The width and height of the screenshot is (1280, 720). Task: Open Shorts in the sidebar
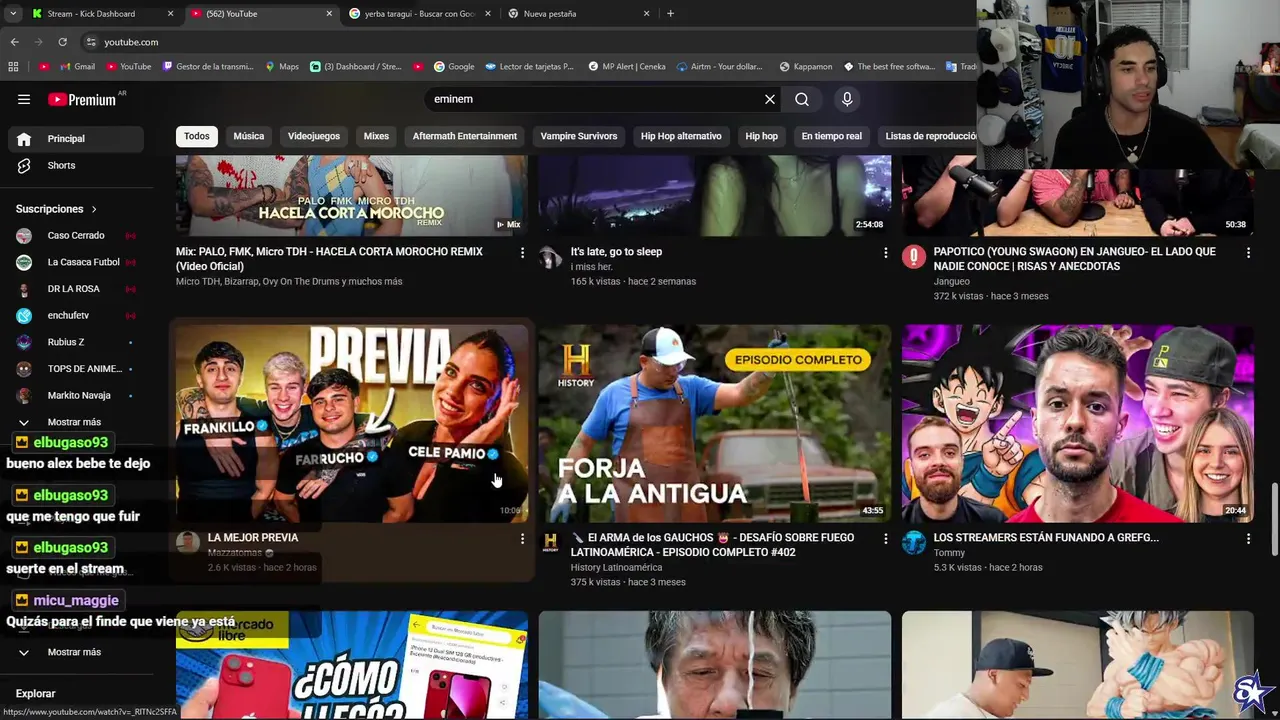click(78, 165)
